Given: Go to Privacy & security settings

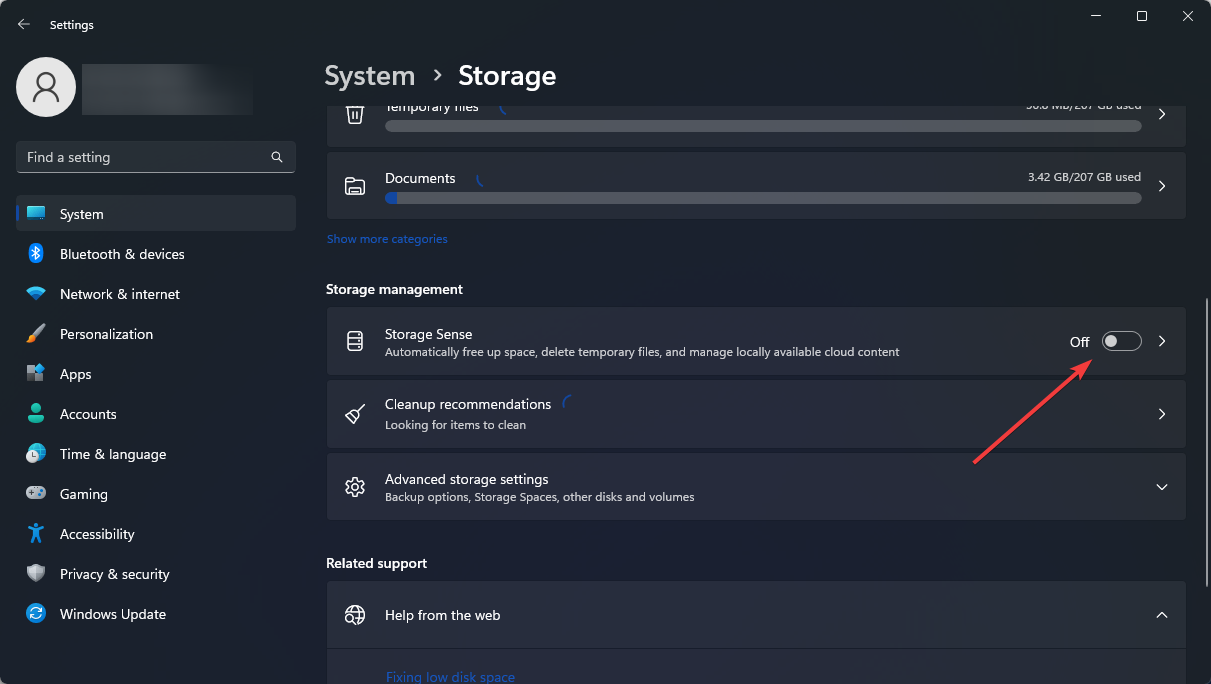Looking at the screenshot, I should 156,574.
